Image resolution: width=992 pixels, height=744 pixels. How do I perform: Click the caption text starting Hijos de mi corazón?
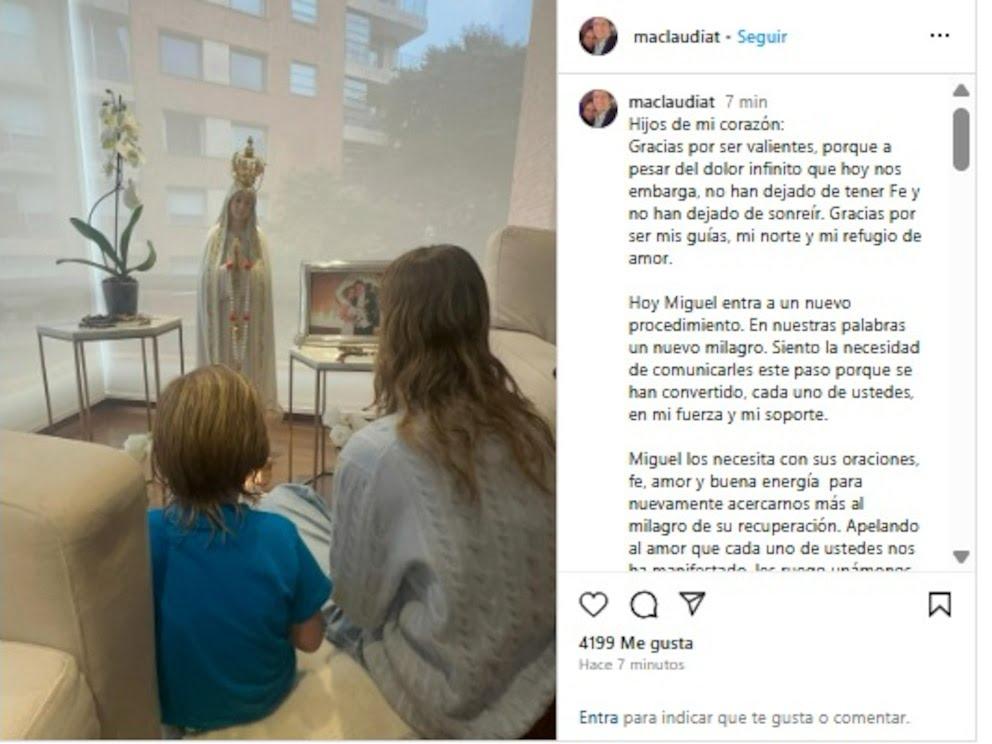click(774, 191)
